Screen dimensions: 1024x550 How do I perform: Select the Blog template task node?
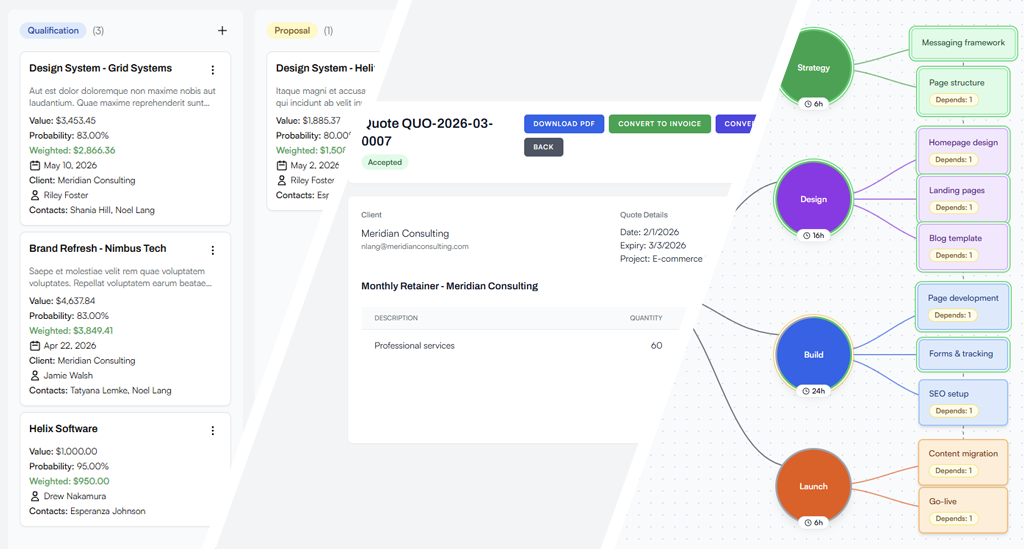[963, 247]
